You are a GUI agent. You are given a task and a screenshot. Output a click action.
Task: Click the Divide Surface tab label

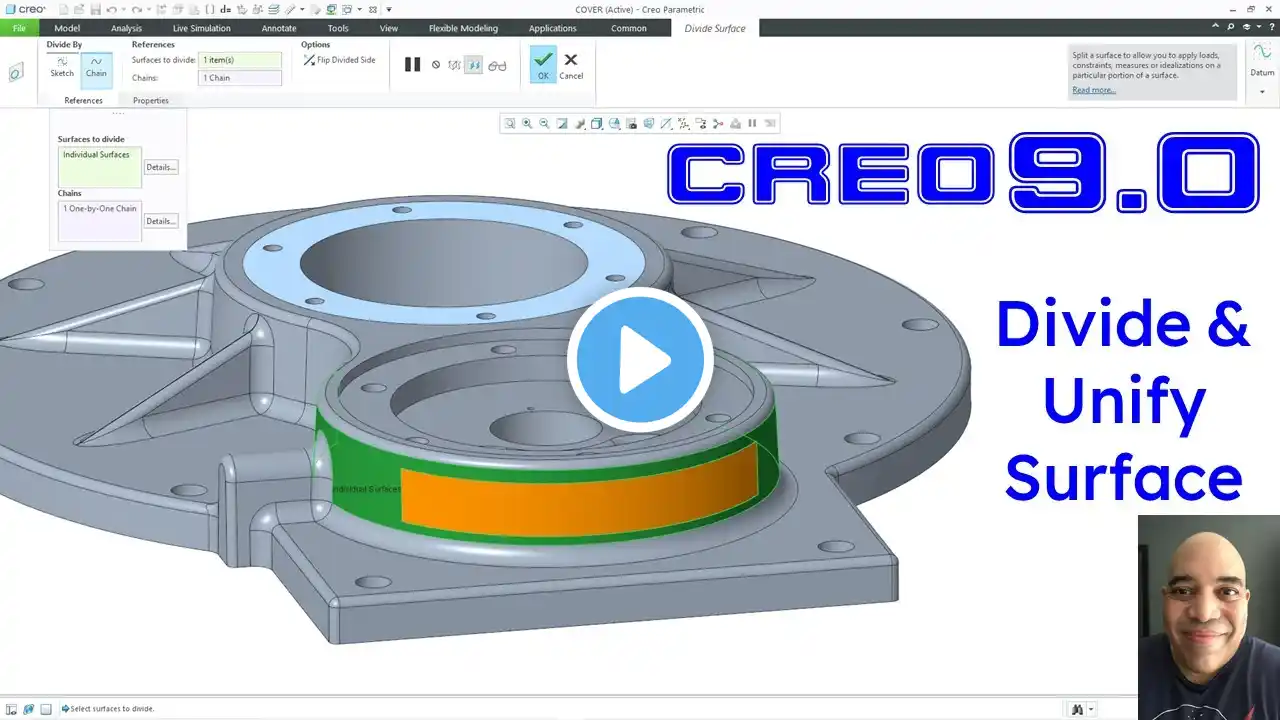(x=715, y=28)
